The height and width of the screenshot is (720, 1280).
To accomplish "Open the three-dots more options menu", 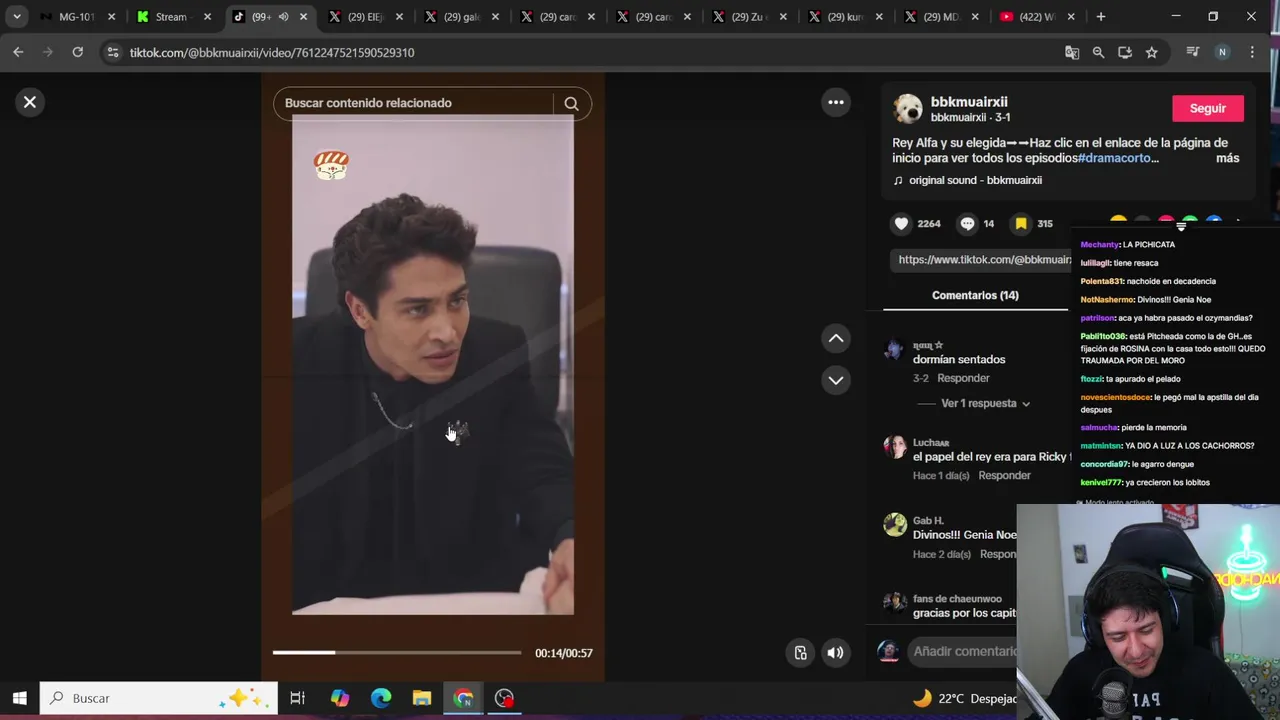I will click(x=836, y=102).
